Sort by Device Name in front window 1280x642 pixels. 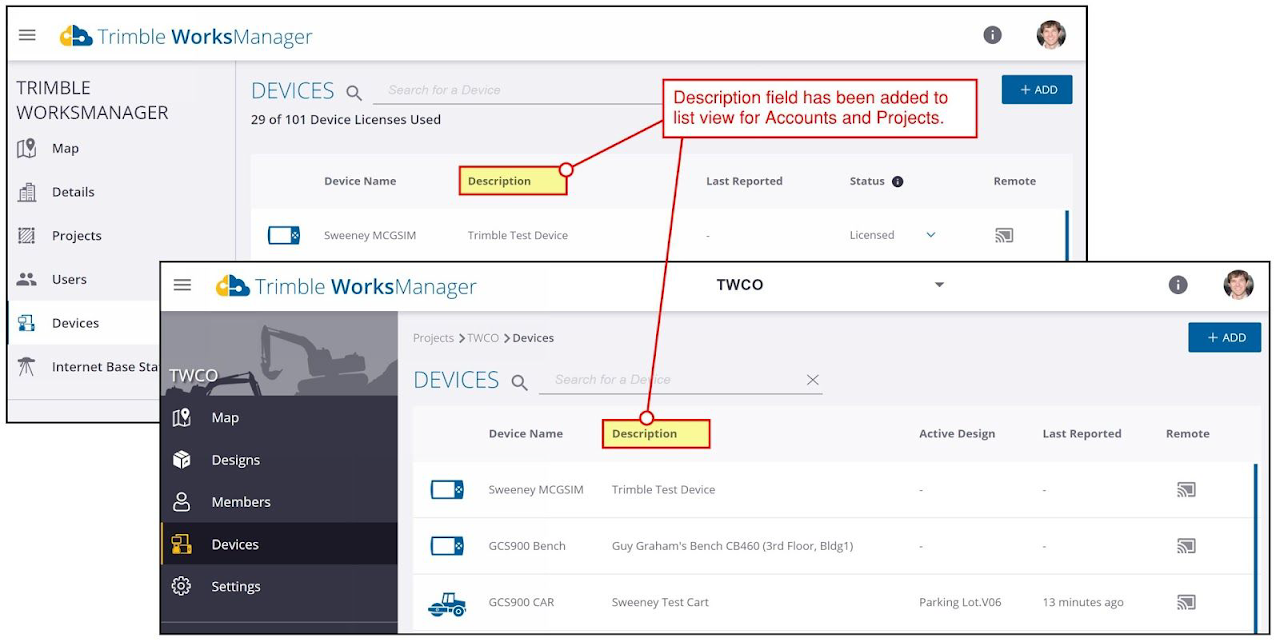(x=525, y=434)
